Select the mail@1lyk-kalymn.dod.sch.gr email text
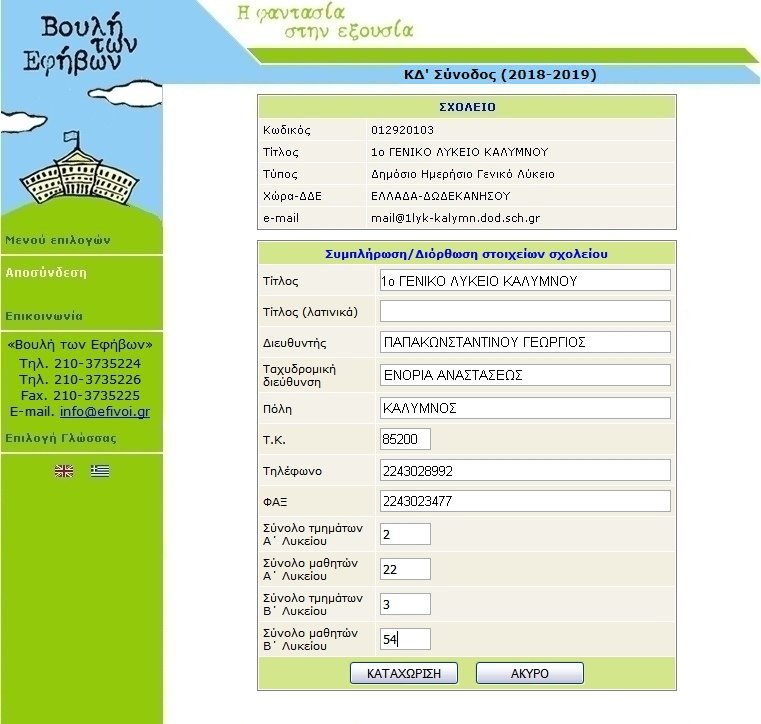Viewport: 761px width, 724px height. [x=455, y=218]
